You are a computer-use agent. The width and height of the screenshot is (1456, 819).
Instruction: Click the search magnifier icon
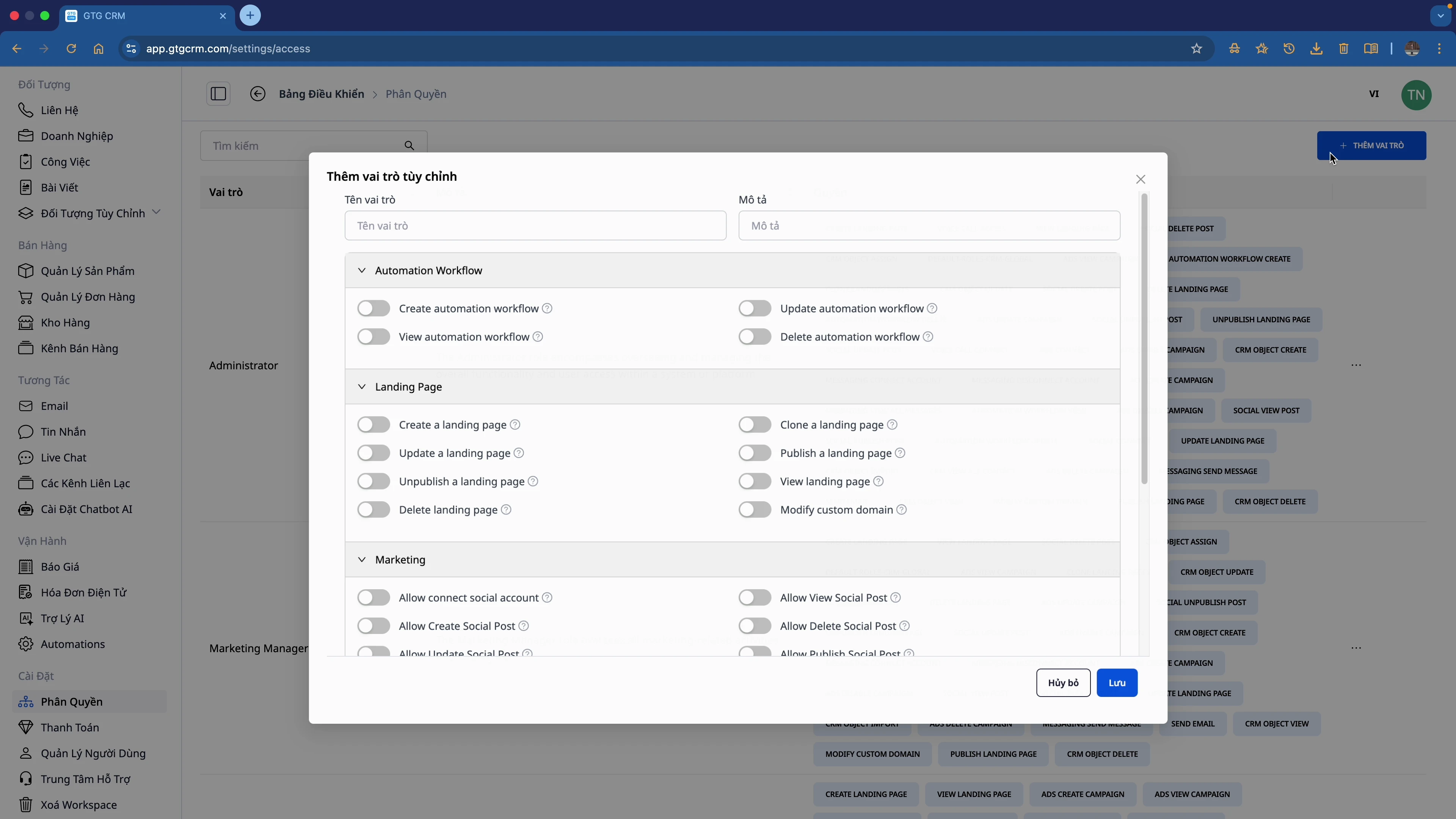pos(409,146)
